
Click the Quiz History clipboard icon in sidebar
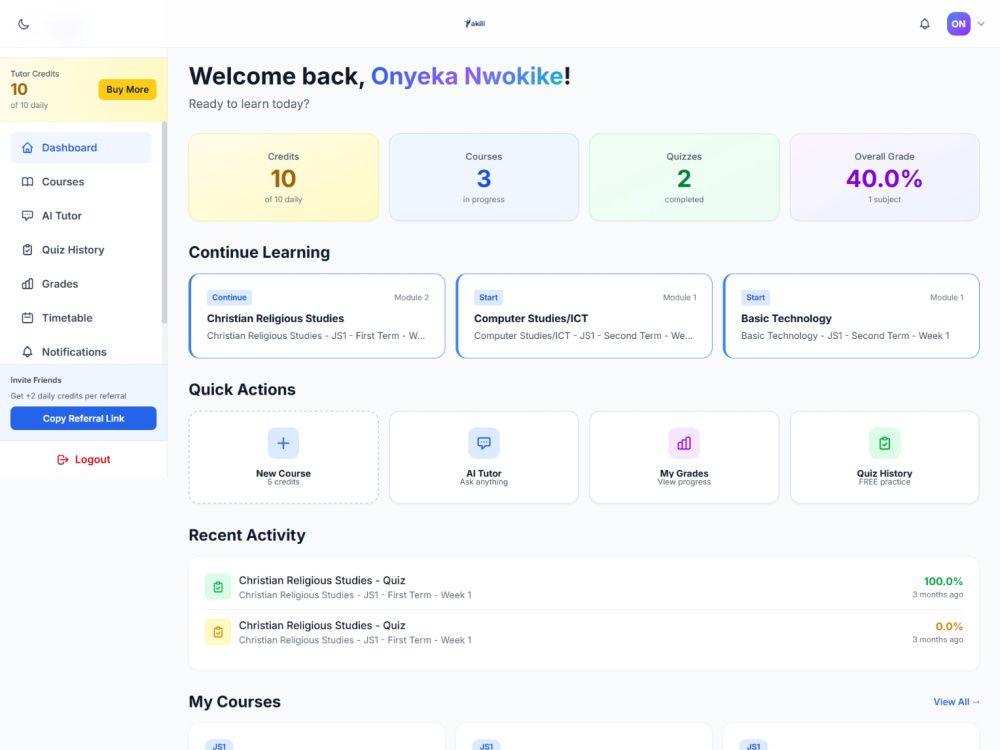27,250
